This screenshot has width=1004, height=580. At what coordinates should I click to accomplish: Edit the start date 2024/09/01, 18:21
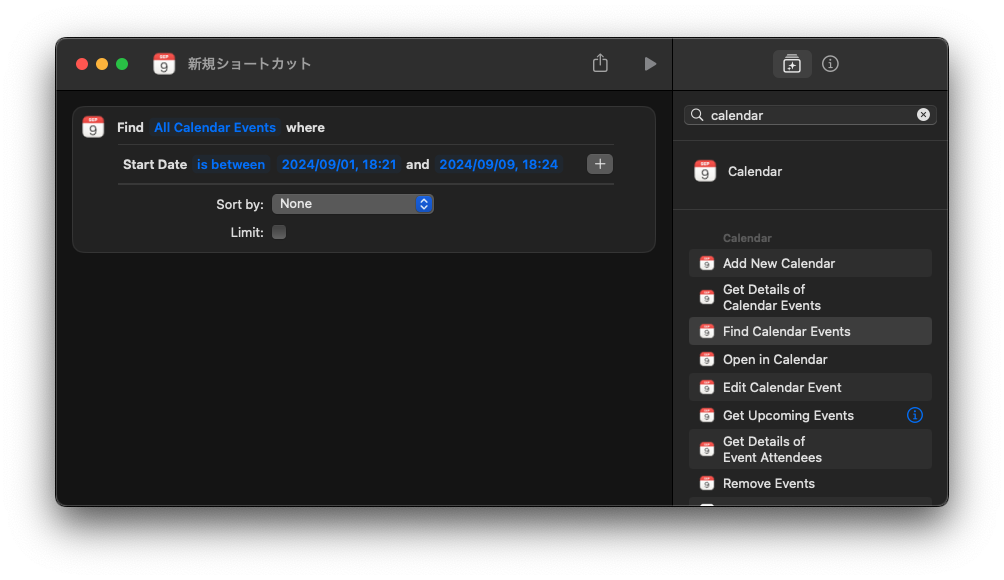339,165
